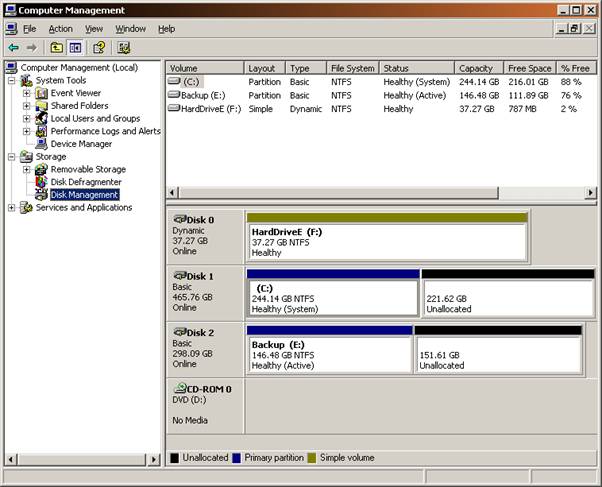
Task: Click the Back arrow toolbar icon
Action: click(13, 48)
